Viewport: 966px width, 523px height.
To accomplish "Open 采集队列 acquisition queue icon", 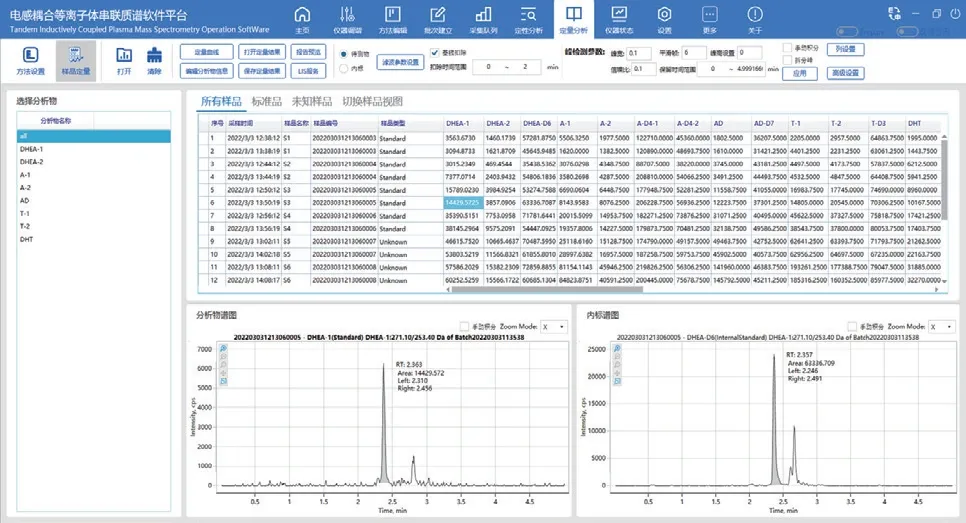I will [x=484, y=20].
